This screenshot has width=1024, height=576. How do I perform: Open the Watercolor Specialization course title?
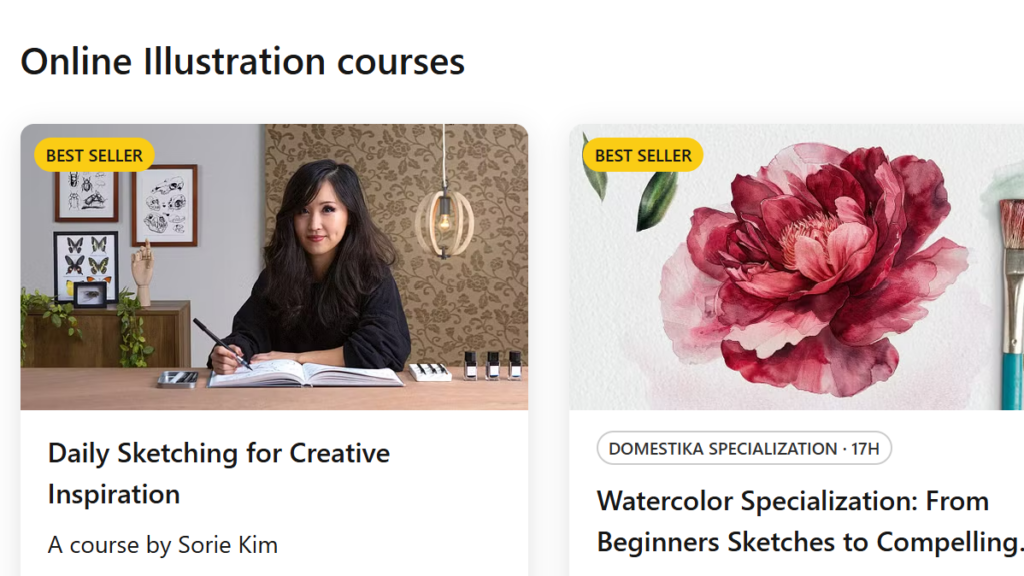792,521
